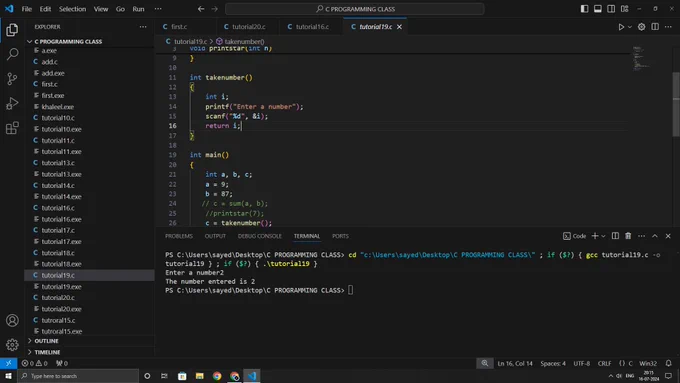Open the Run and Debug view
The height and width of the screenshot is (383, 680).
pyautogui.click(x=12, y=103)
